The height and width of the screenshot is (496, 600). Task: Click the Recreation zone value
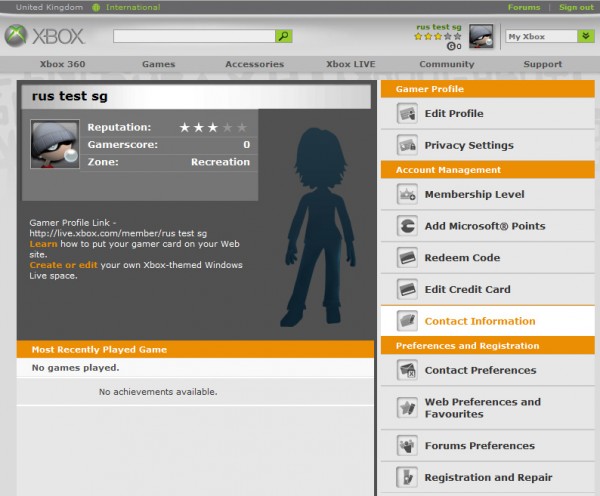(220, 162)
